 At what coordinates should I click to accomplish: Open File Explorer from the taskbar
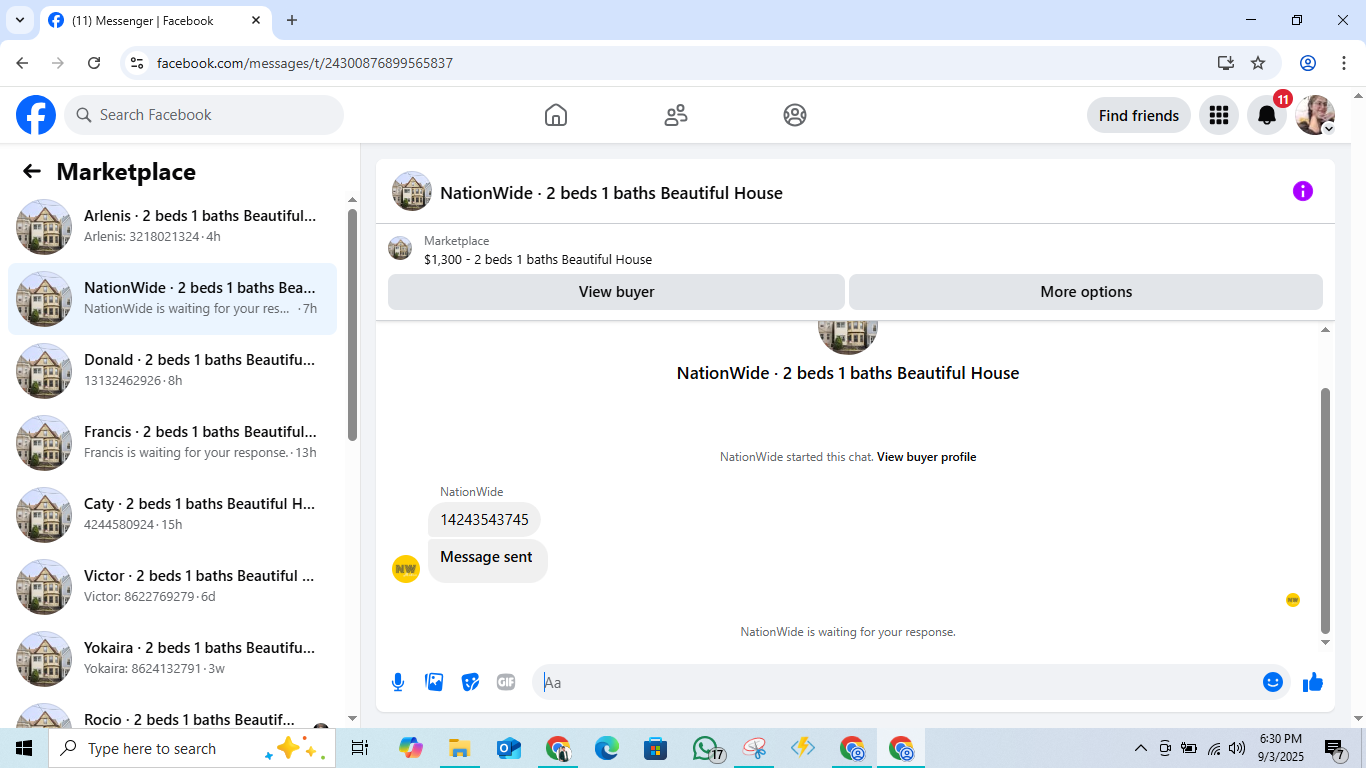click(459, 748)
